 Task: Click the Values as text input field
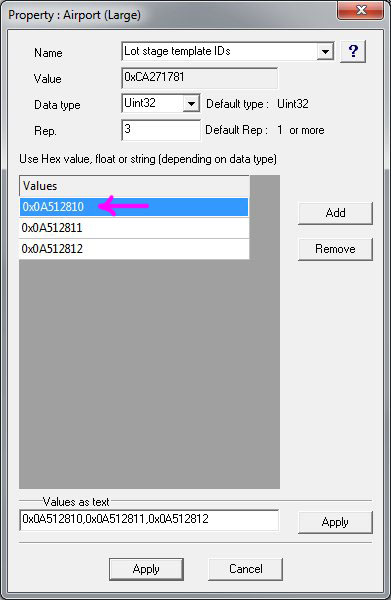point(149,520)
